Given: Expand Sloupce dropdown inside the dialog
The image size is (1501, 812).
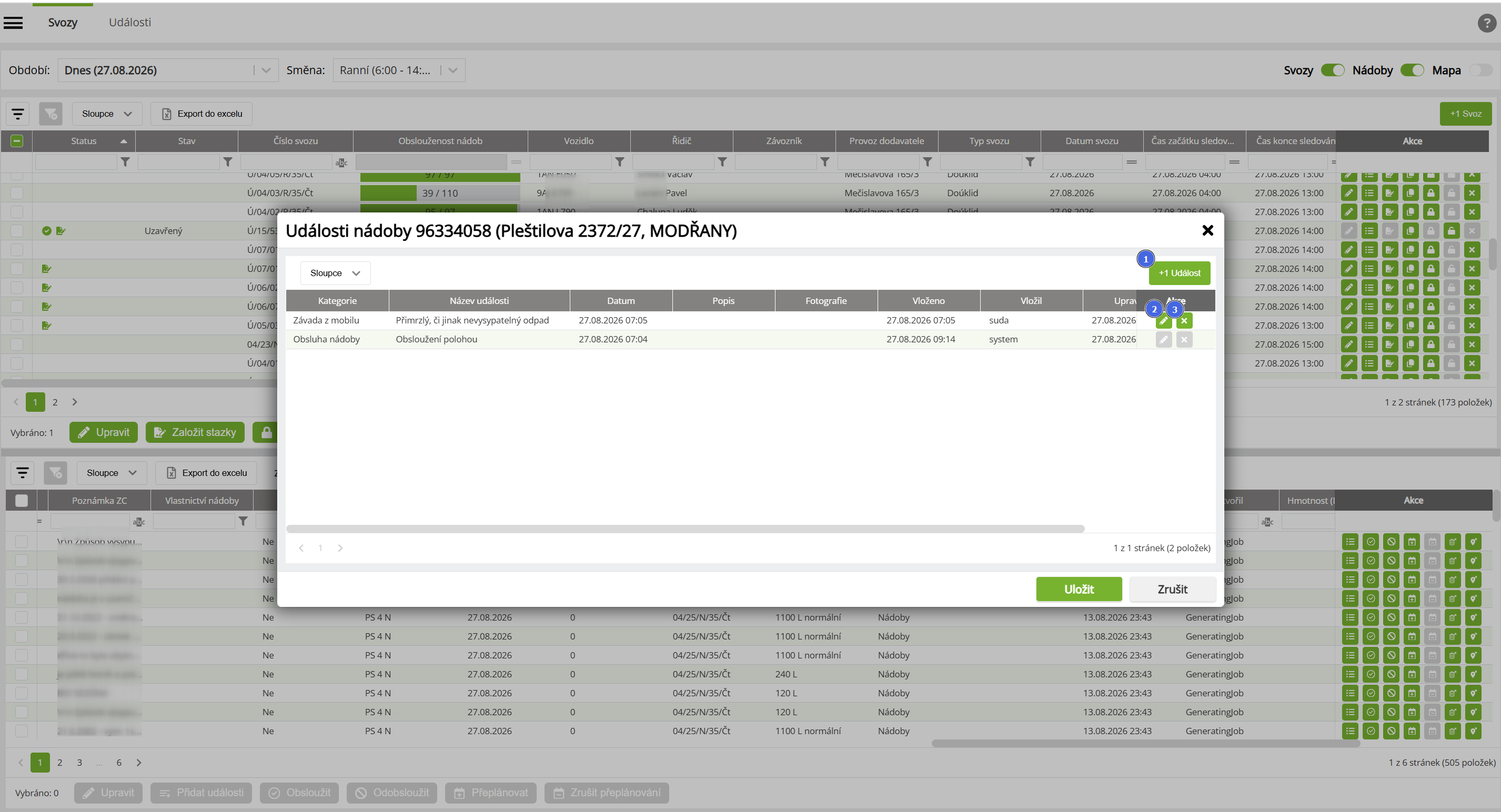Looking at the screenshot, I should [335, 273].
